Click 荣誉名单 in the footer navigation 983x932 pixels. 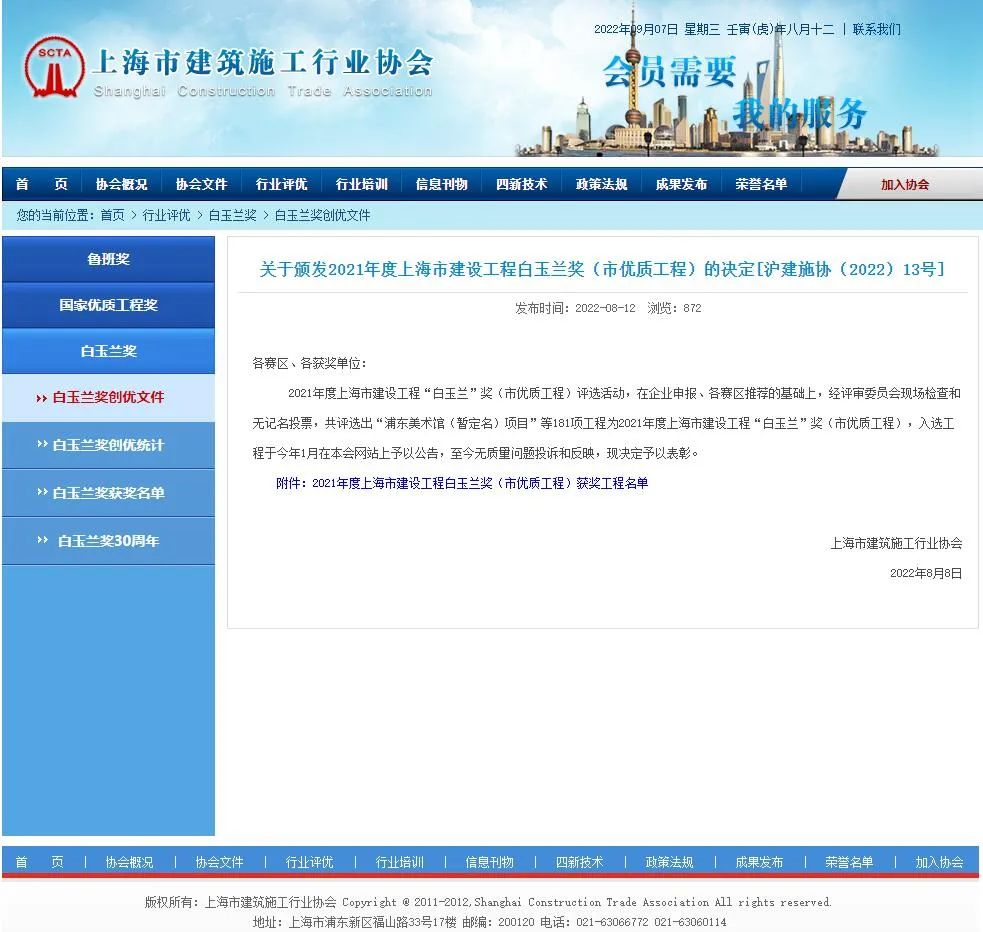tap(849, 862)
